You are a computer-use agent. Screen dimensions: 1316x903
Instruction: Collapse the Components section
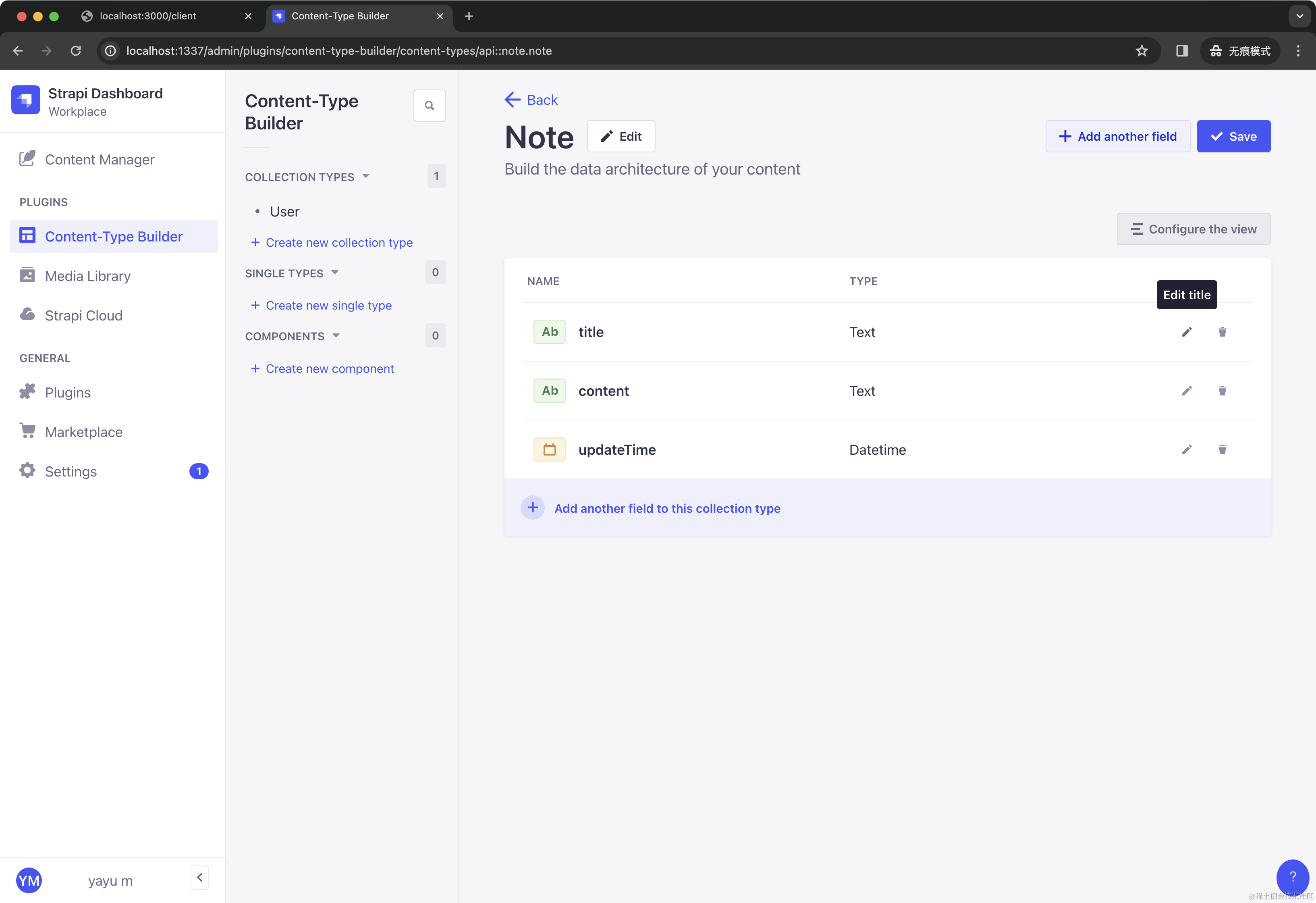[x=336, y=336]
